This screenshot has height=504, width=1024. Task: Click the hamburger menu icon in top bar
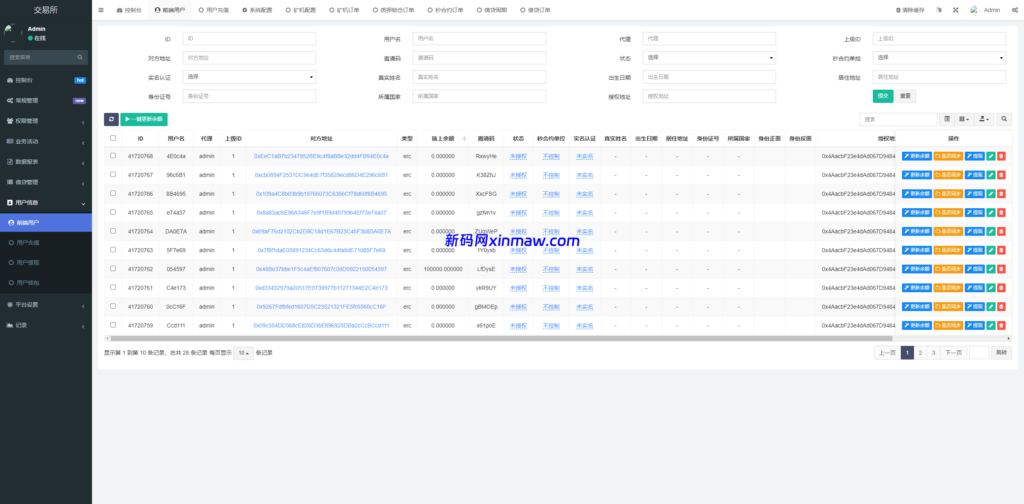[x=102, y=9]
